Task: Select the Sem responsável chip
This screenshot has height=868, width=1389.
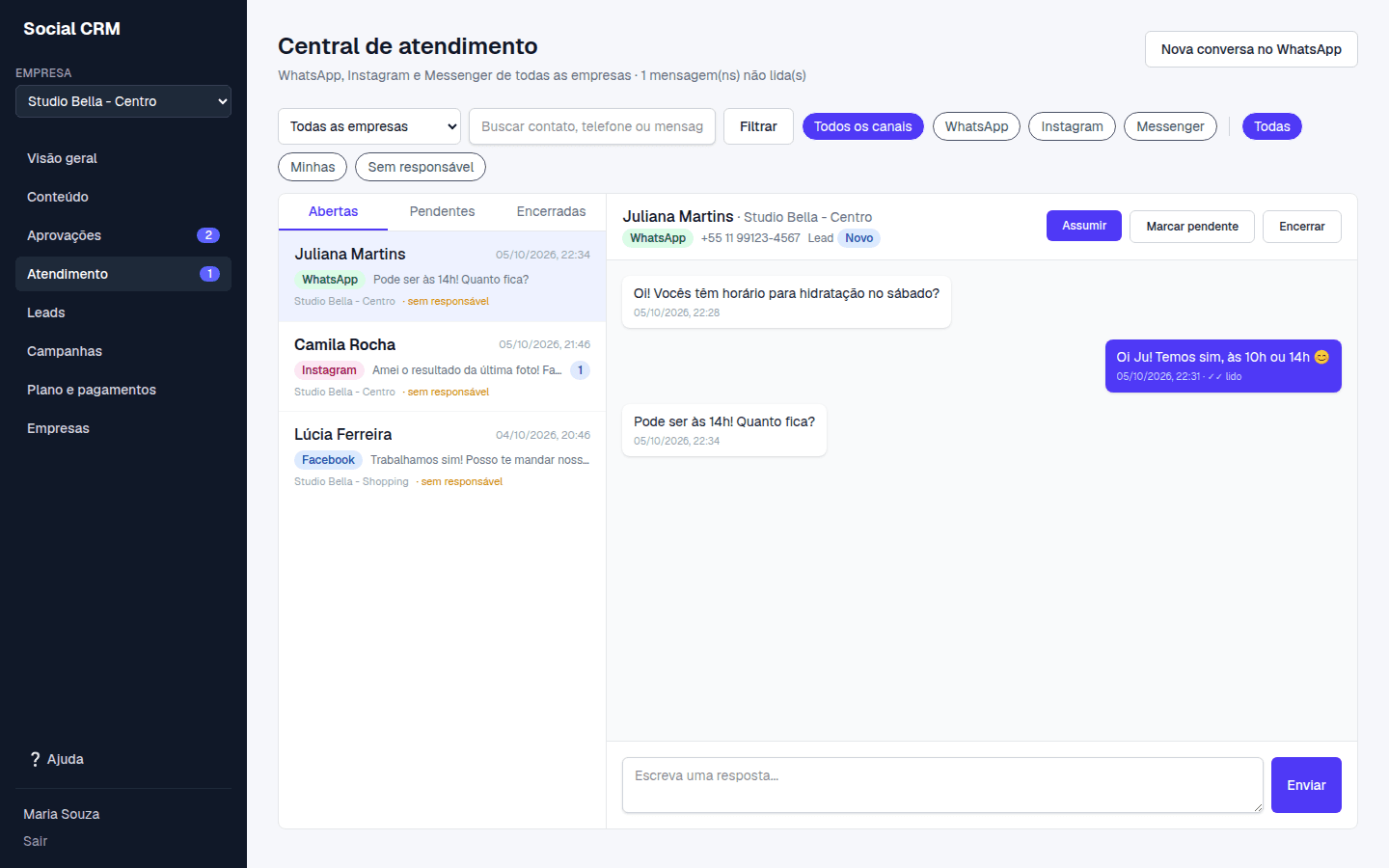Action: [x=421, y=167]
